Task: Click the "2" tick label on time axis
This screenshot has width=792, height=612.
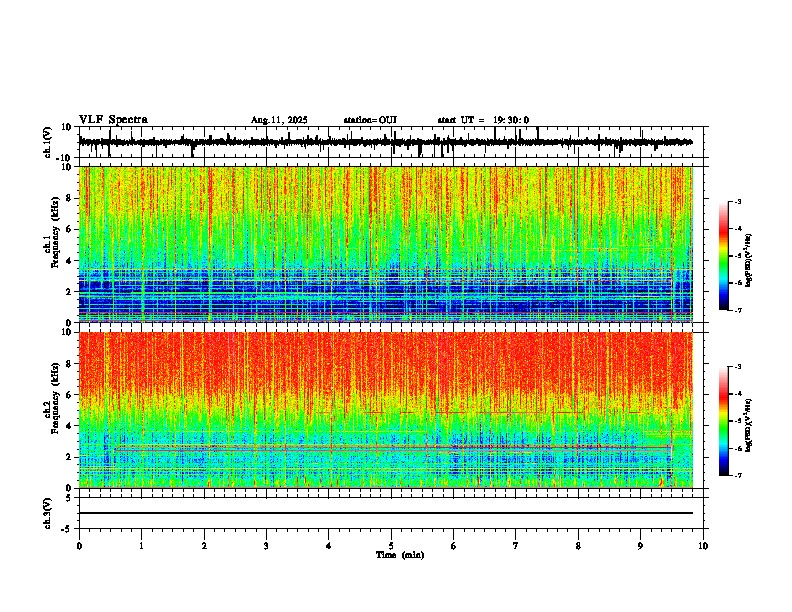Action: click(x=204, y=546)
